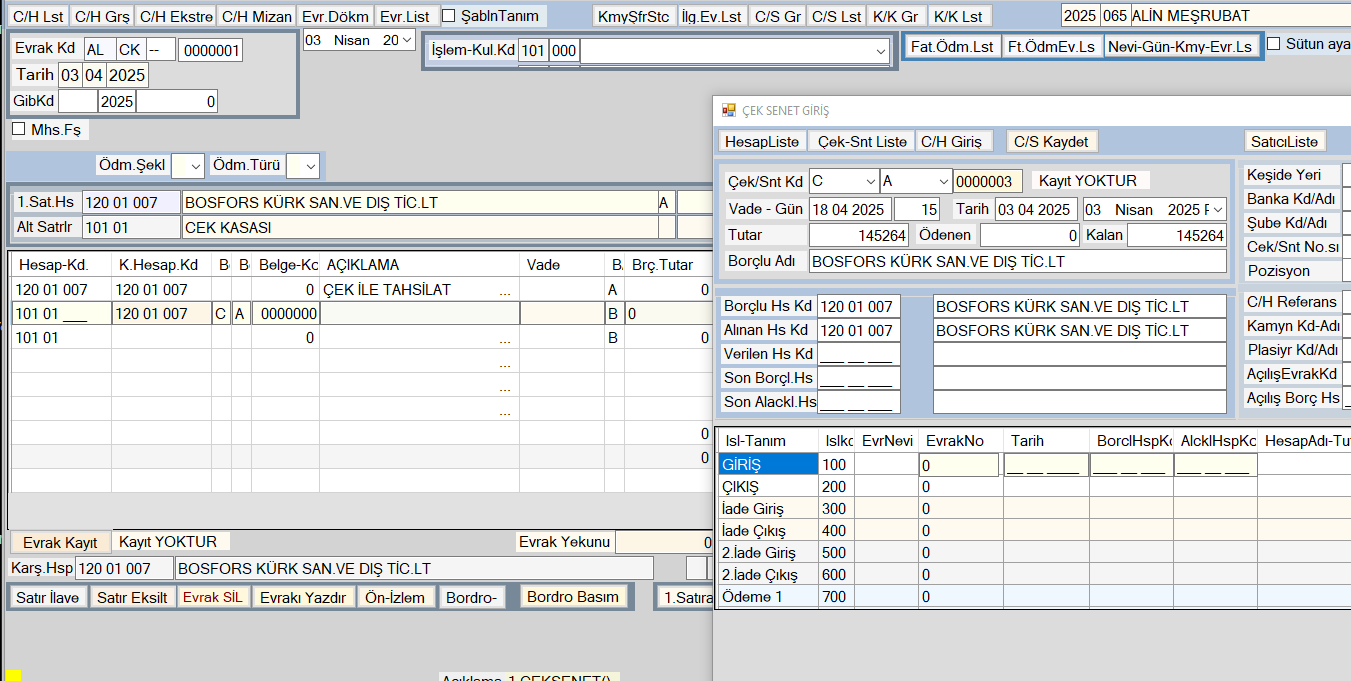Click the Evrakı Yazdır button

click(x=303, y=597)
